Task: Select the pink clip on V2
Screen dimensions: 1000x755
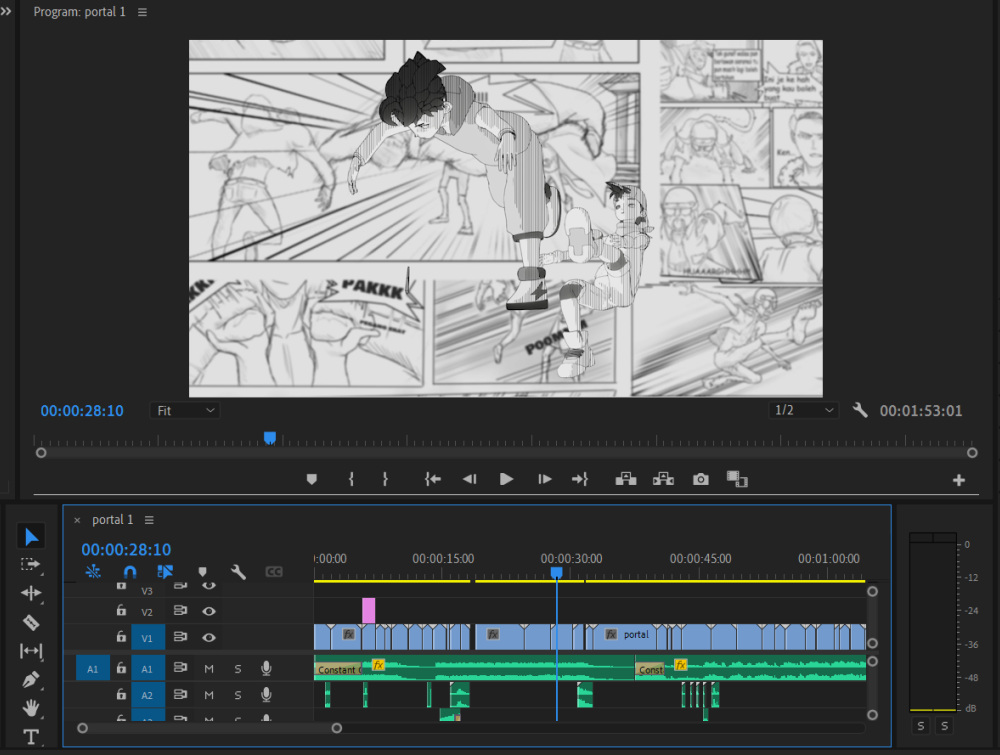Action: point(369,610)
